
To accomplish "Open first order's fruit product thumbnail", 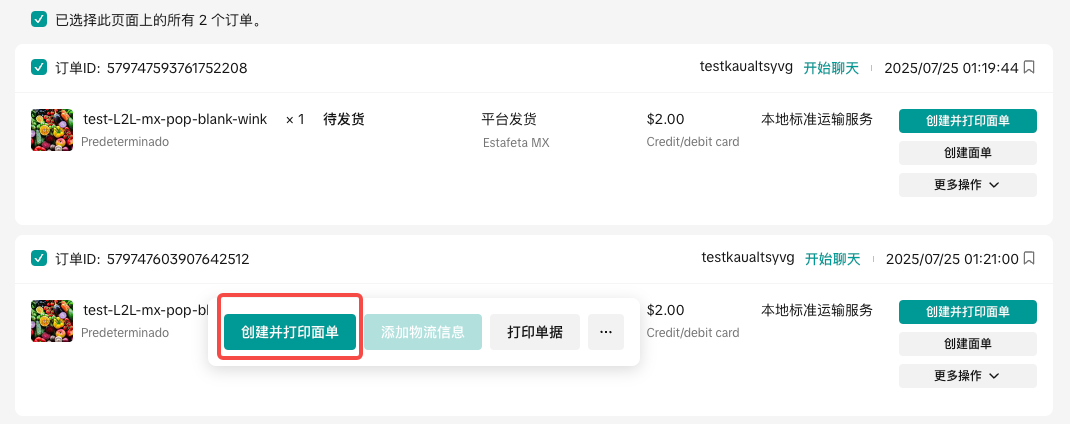I will tap(52, 130).
